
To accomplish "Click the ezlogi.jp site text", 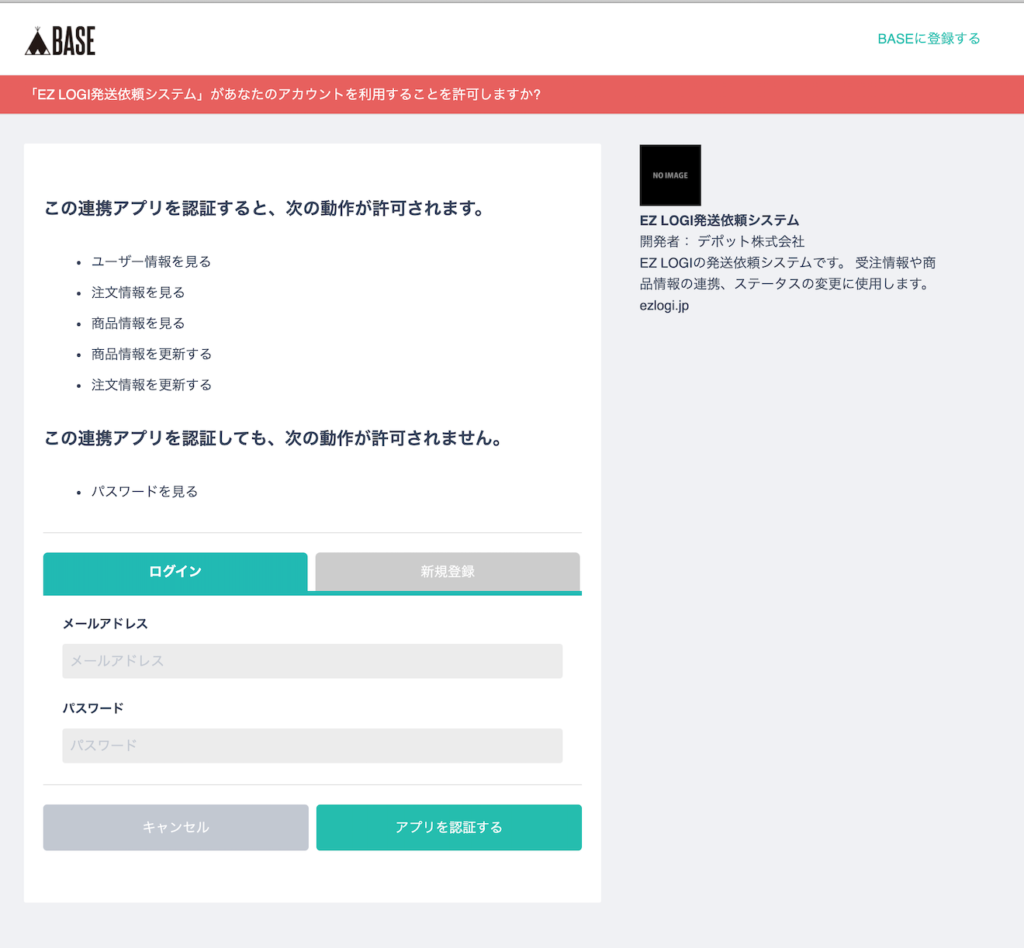I will (x=664, y=306).
